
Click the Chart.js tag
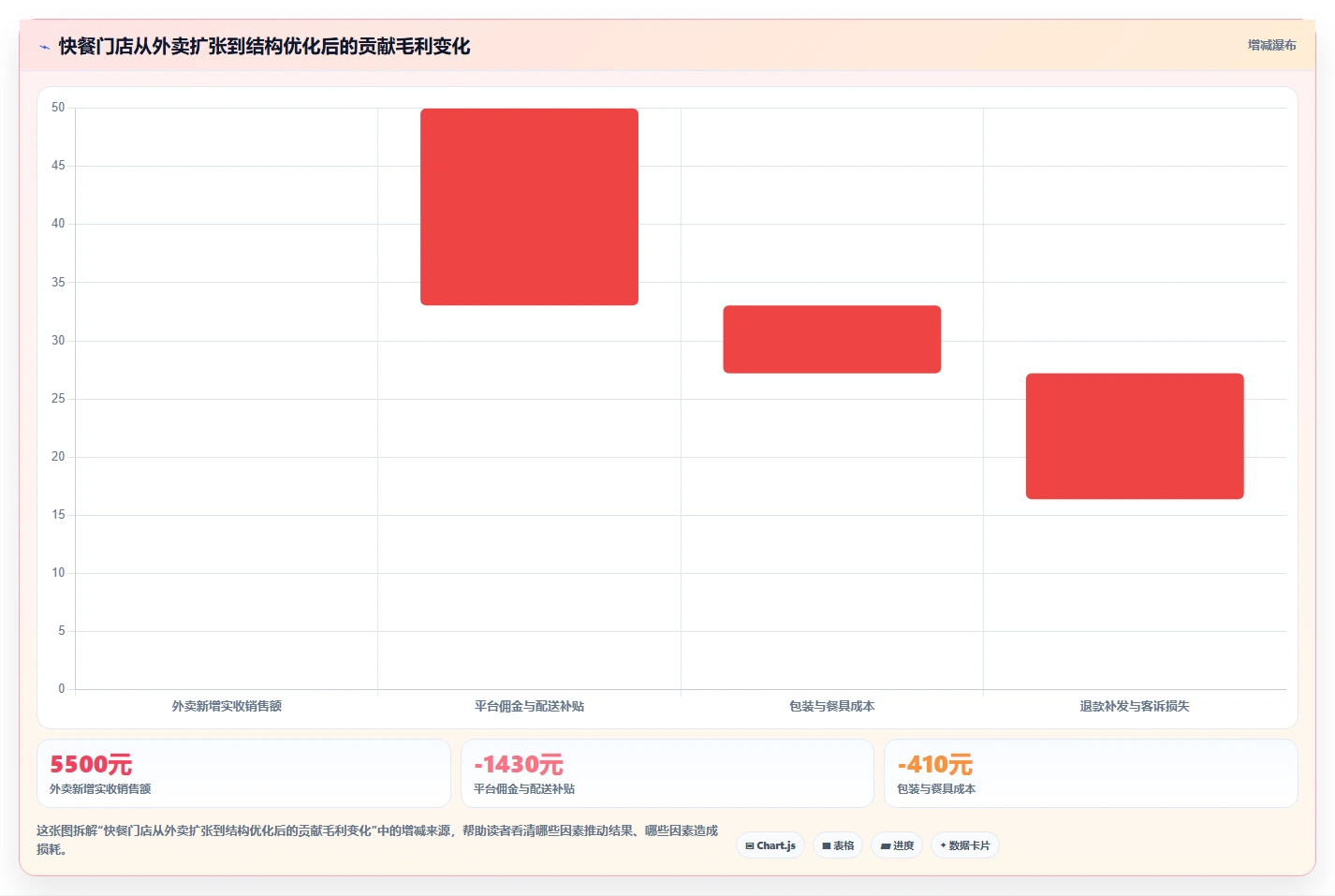[x=770, y=845]
